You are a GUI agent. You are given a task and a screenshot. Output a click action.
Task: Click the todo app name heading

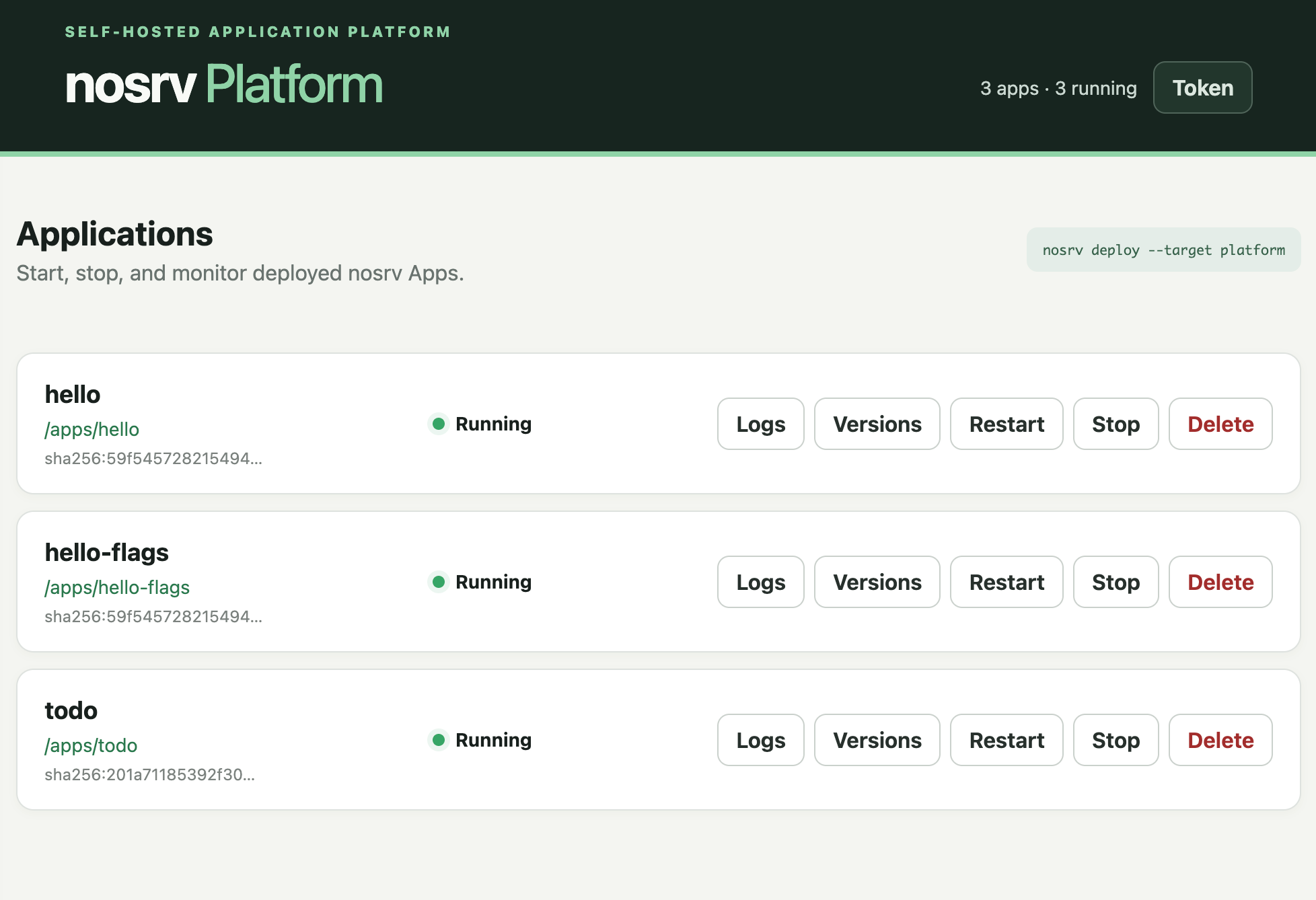(71, 710)
